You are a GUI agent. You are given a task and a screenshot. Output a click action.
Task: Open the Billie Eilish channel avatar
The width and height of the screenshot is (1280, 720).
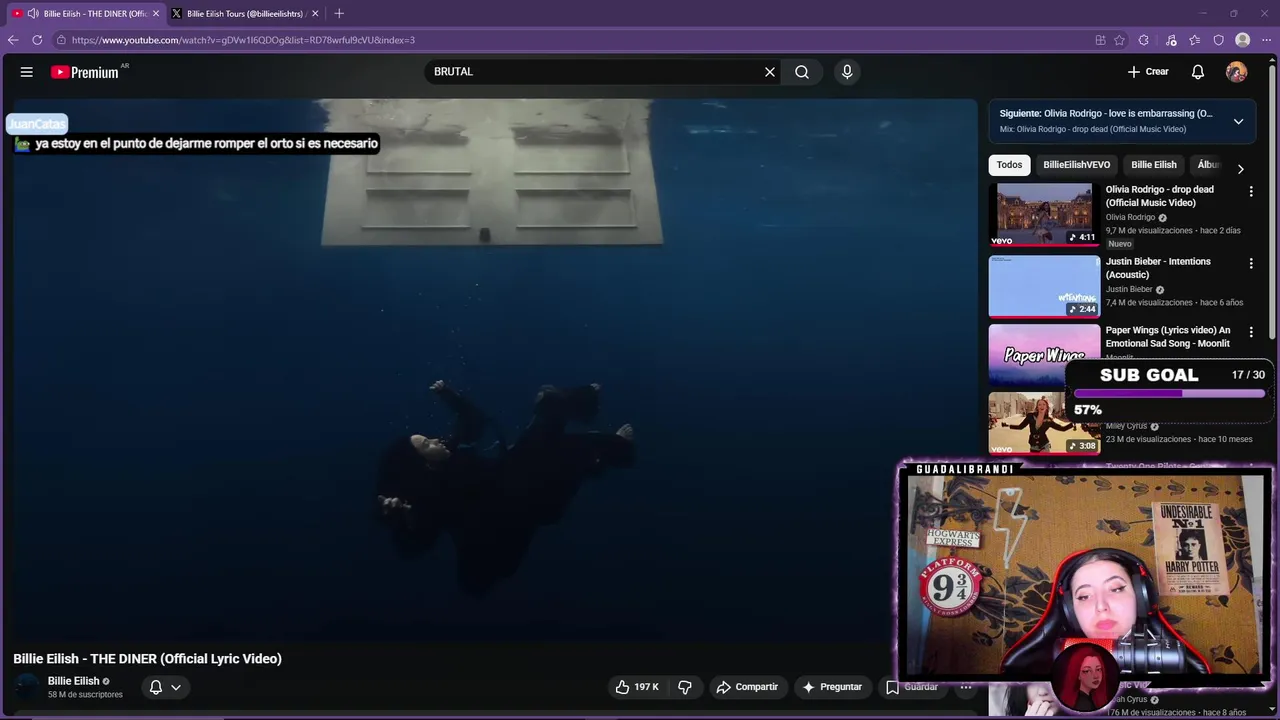[x=28, y=687]
